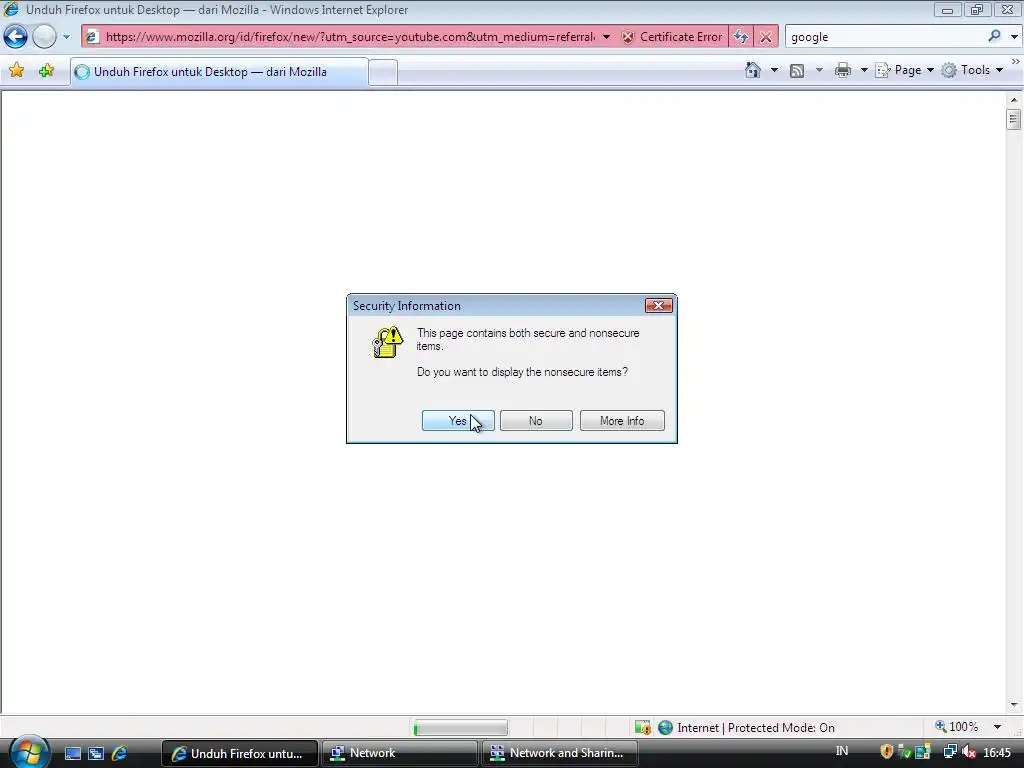Click the vertical scrollbar down arrow
The height and width of the screenshot is (768, 1024).
[x=1014, y=705]
